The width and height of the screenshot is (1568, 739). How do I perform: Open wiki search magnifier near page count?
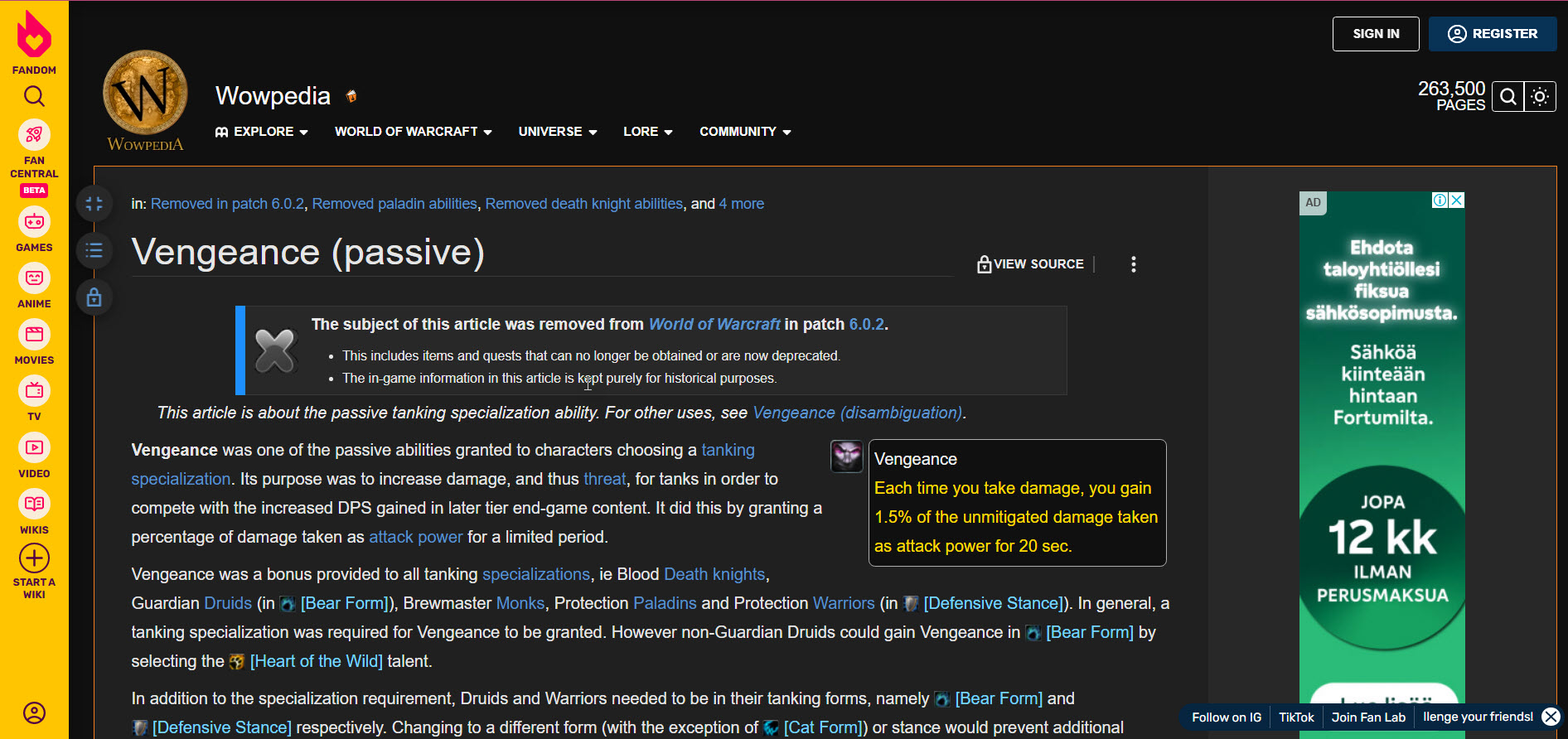pyautogui.click(x=1508, y=97)
